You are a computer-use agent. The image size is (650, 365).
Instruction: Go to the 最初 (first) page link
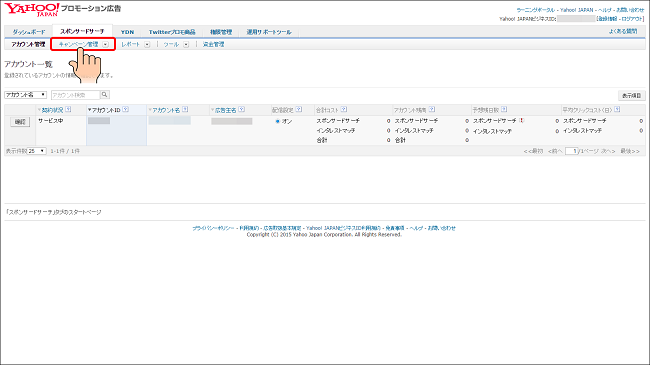533,151
